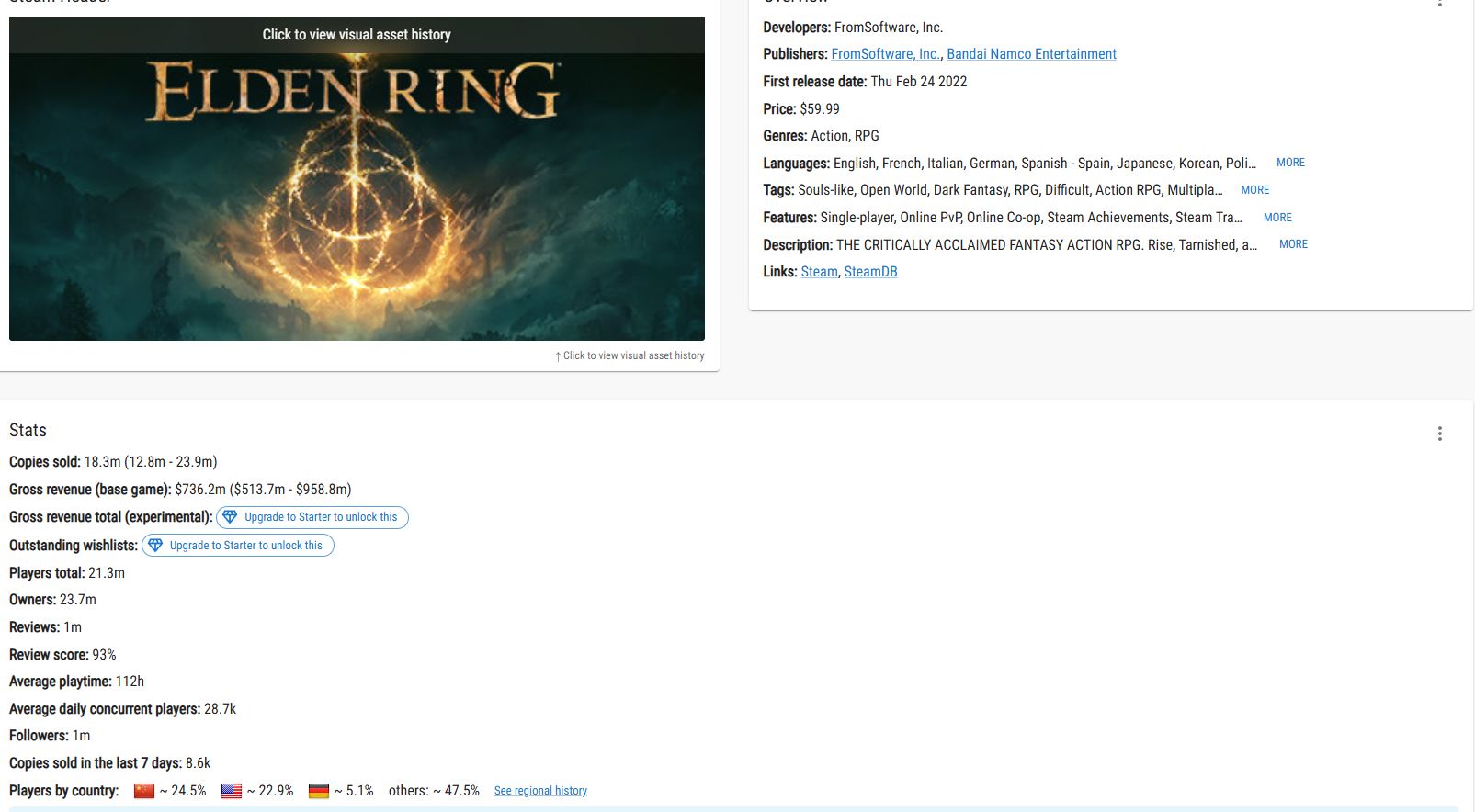
Task: Click the Followers label in Stats
Action: click(x=39, y=736)
